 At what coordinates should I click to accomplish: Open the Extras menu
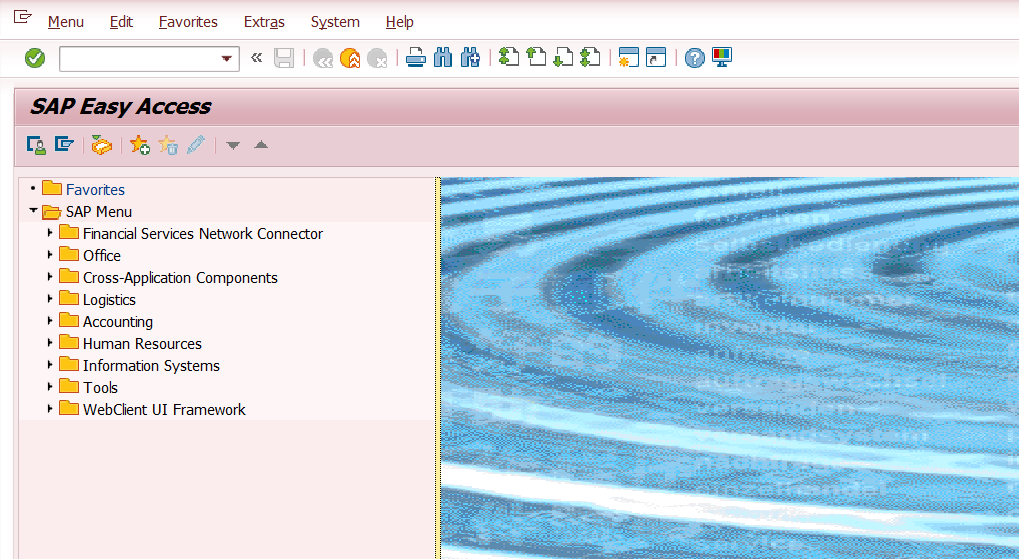click(264, 22)
